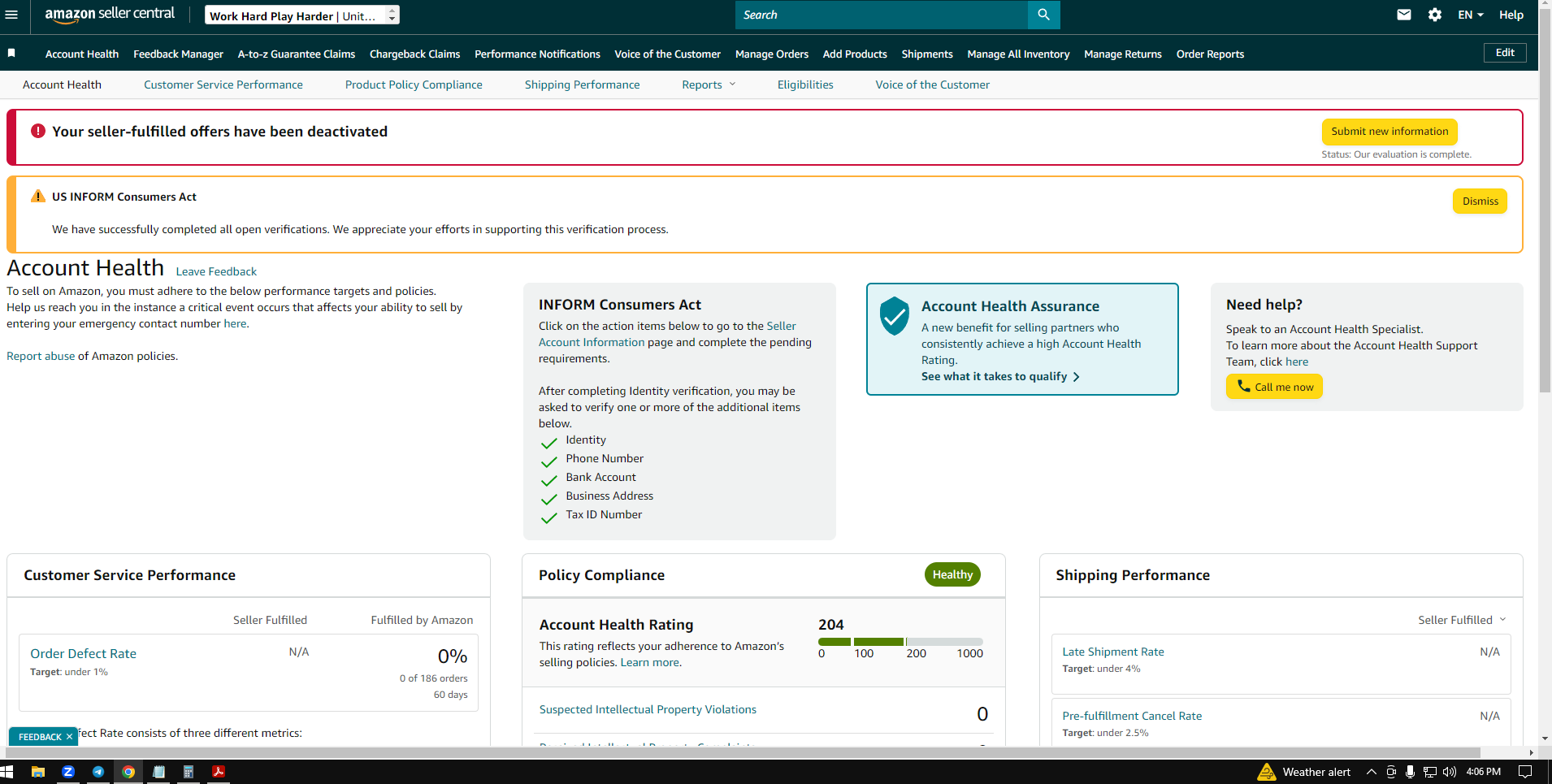Open the Report abuse link
Screen dimensions: 1552x784
pos(41,356)
